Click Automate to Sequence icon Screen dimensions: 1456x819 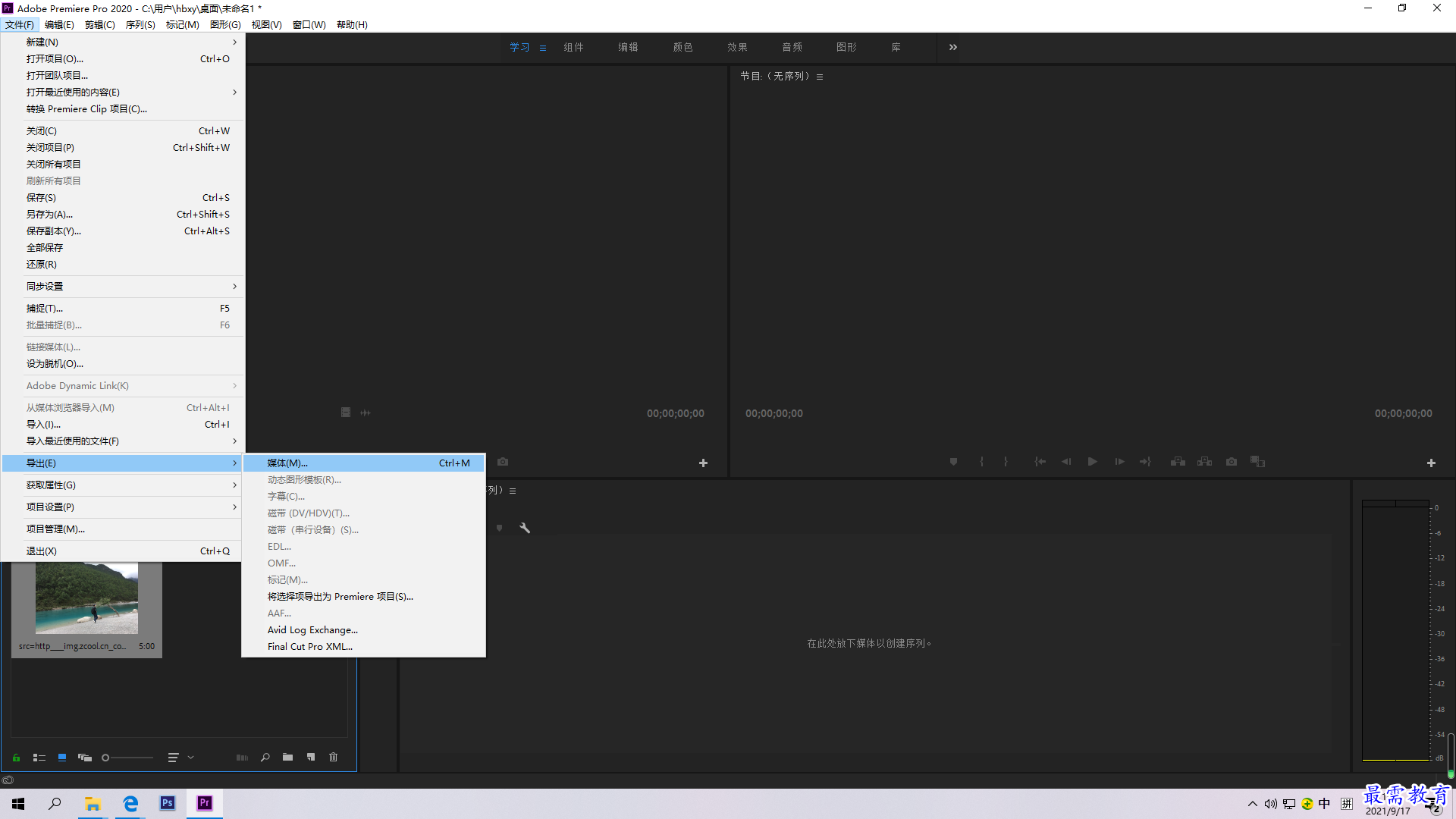tap(242, 758)
